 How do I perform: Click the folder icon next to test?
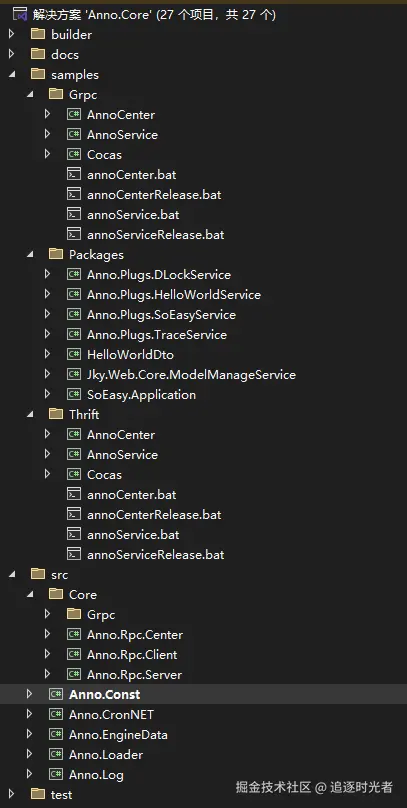[38, 794]
